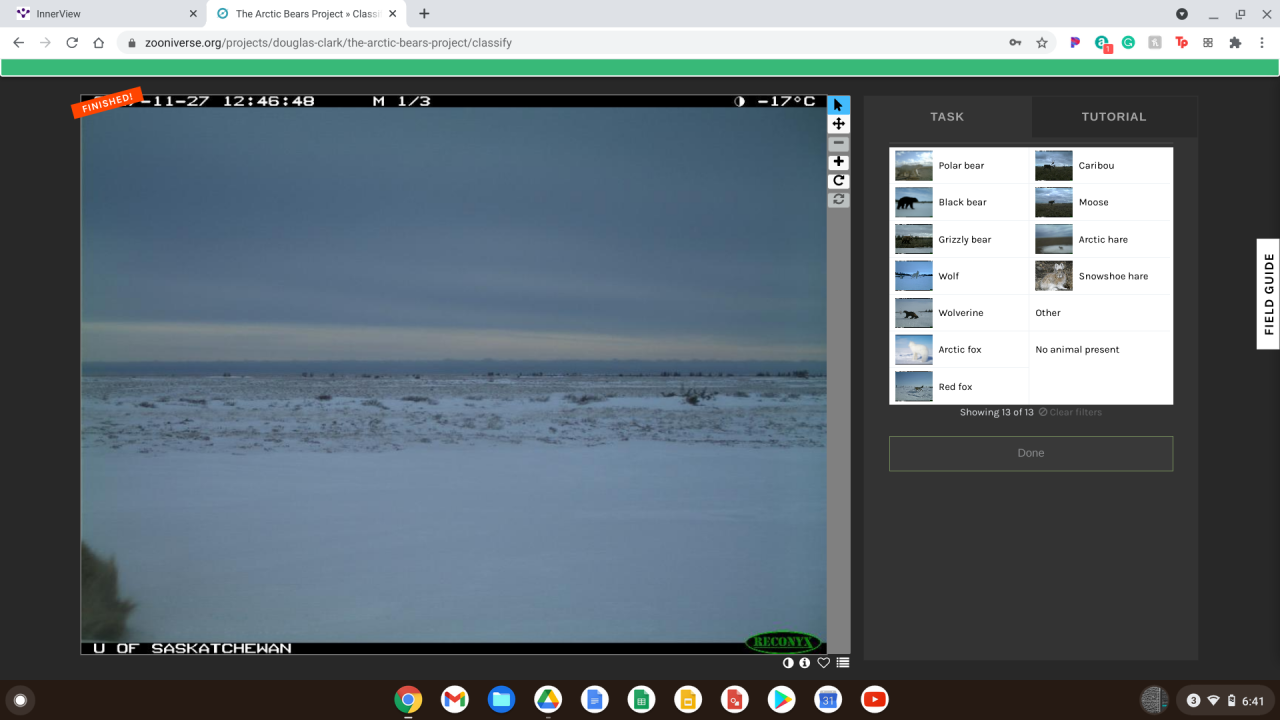Image resolution: width=1280 pixels, height=720 pixels.
Task: Add the image to a collection
Action: 843,663
